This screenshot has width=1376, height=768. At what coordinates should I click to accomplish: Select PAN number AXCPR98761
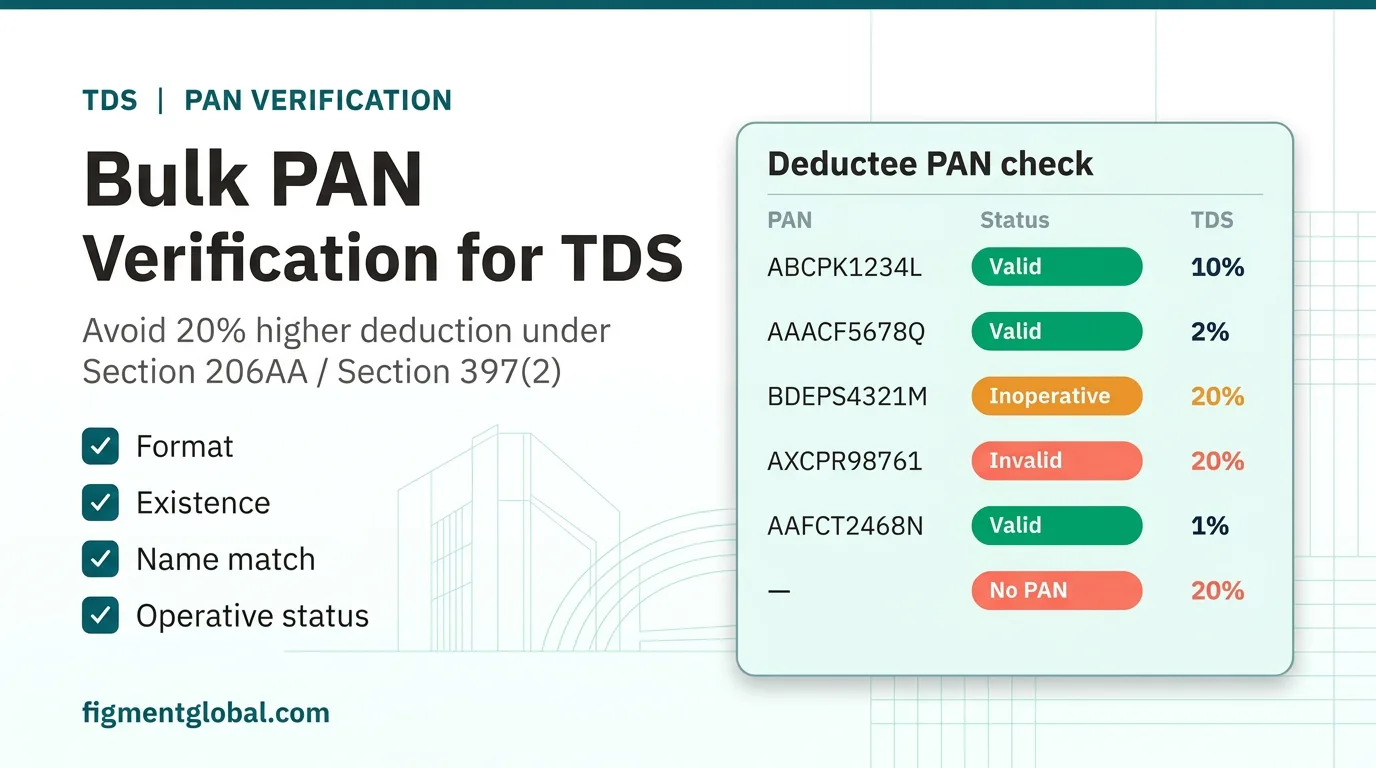pos(845,461)
